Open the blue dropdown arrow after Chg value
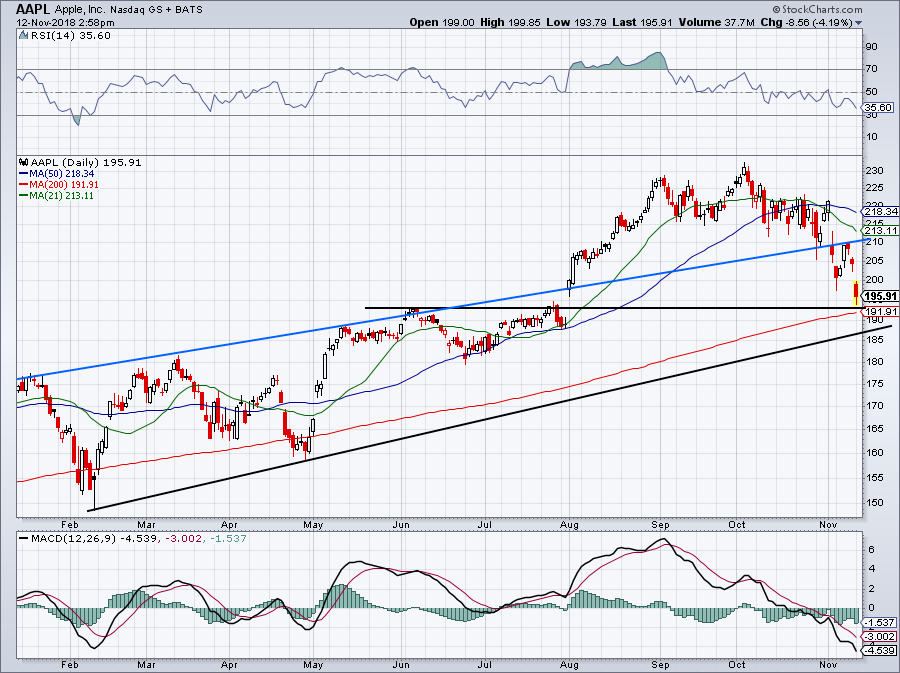 (859, 23)
